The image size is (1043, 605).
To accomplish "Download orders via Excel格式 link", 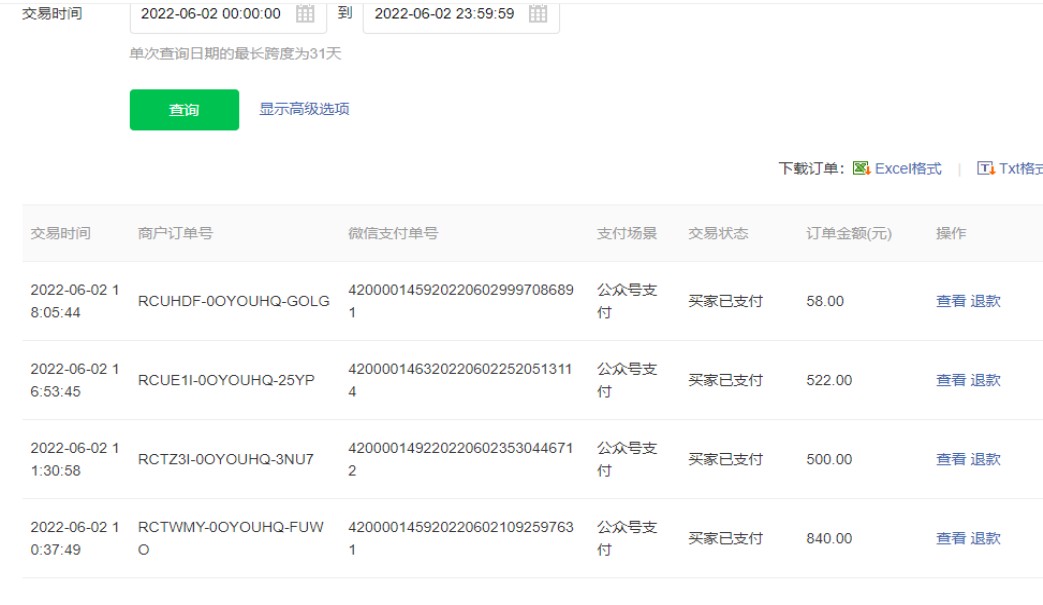I will [x=908, y=169].
